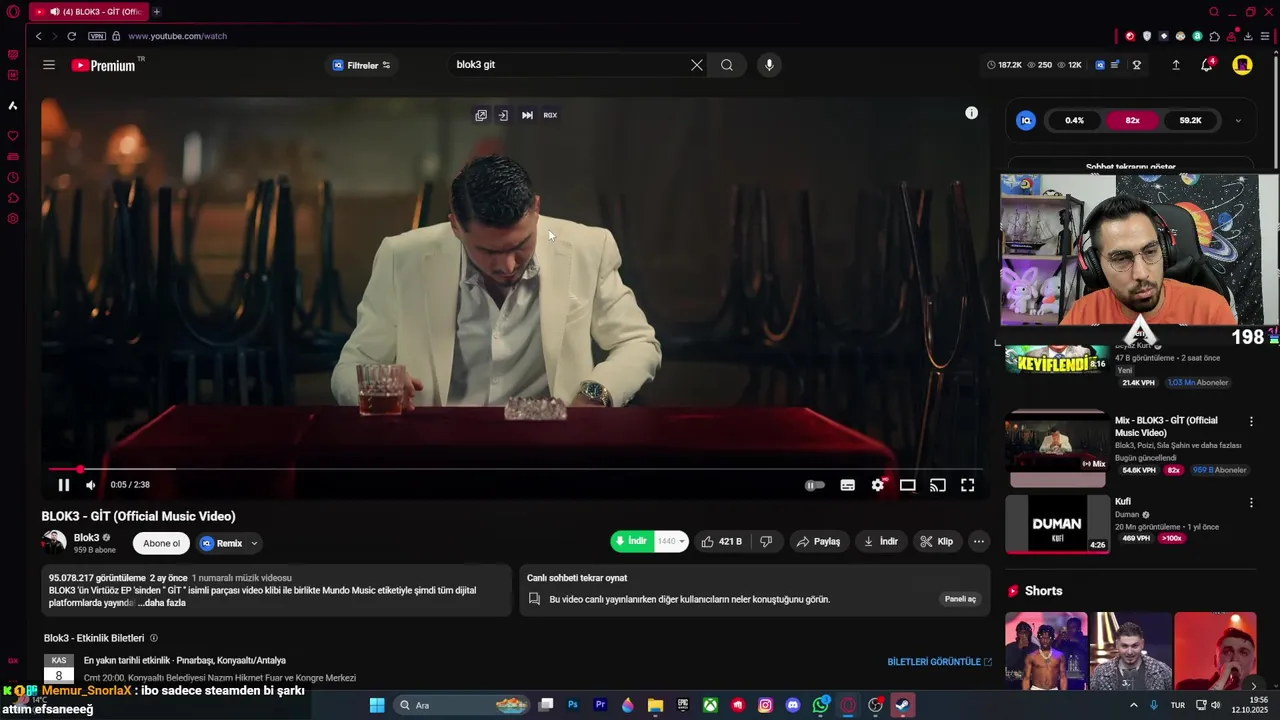Open the player settings gear
The height and width of the screenshot is (720, 1280).
click(877, 485)
